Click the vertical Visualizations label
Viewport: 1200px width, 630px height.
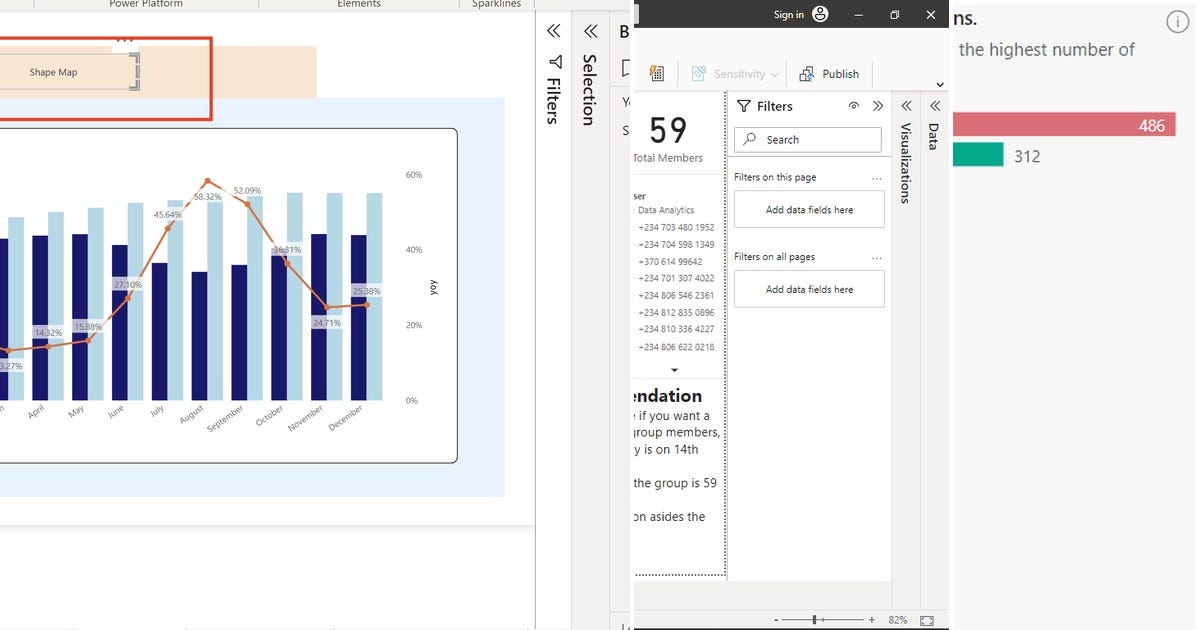click(906, 163)
